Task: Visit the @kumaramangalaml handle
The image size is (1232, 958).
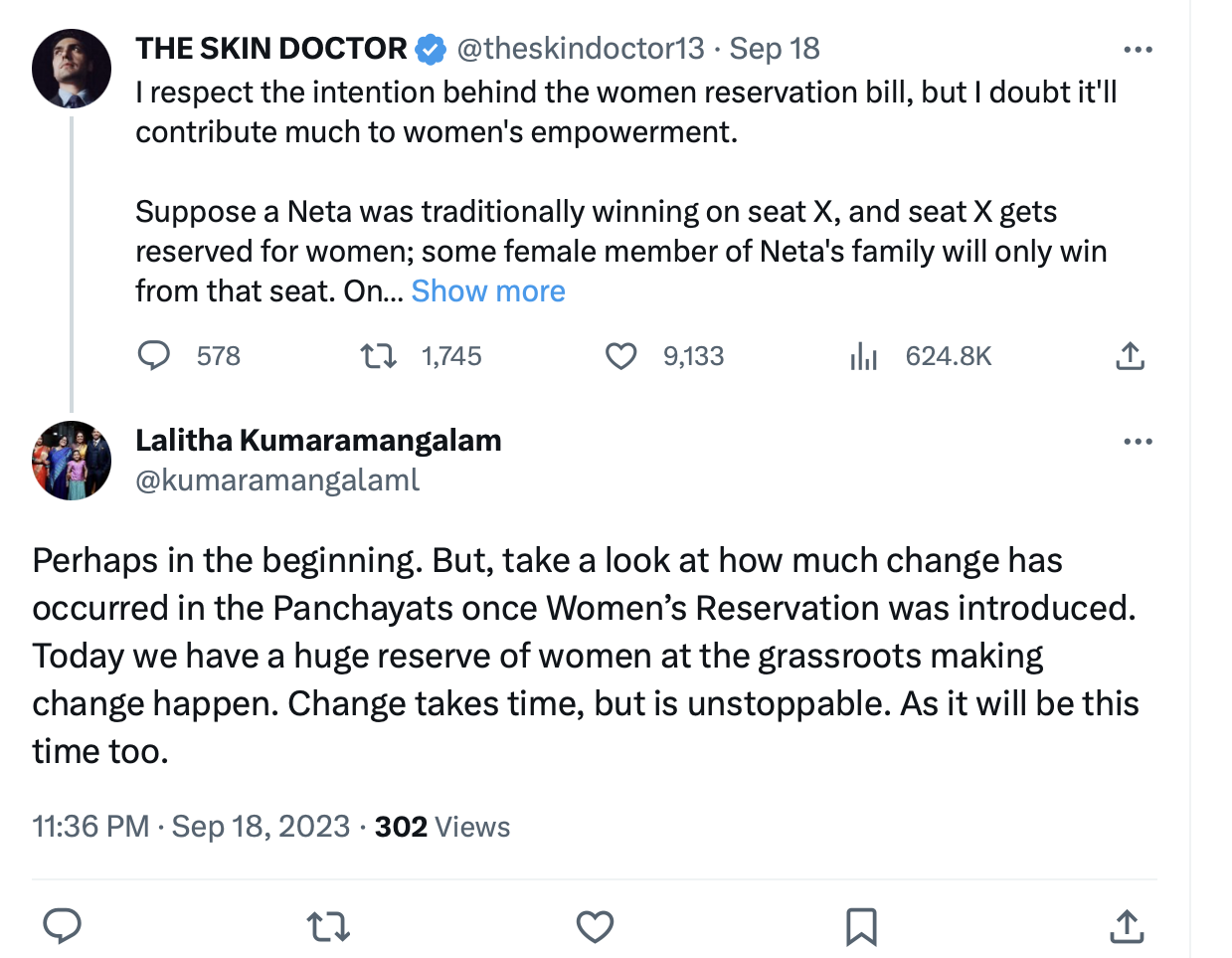Action: [277, 479]
